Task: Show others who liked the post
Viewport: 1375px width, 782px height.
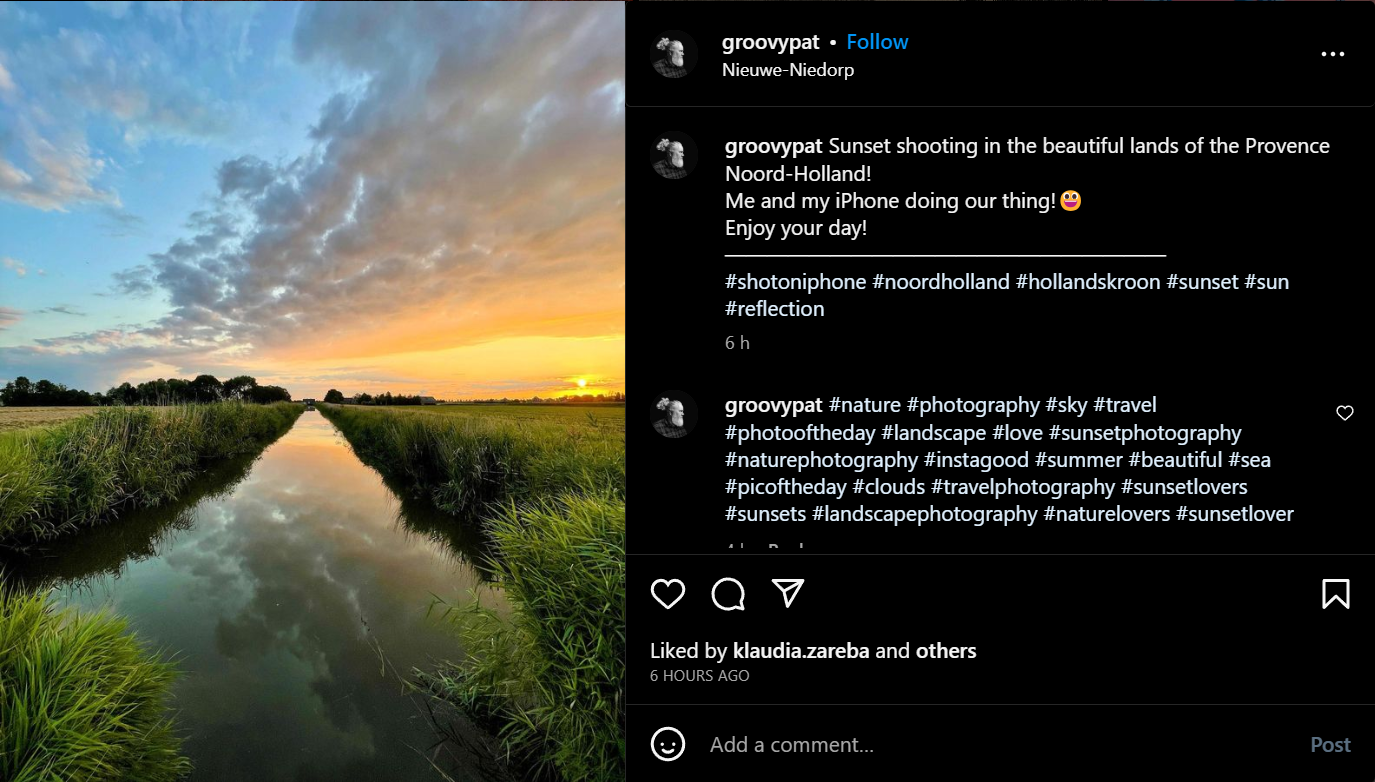Action: 946,651
